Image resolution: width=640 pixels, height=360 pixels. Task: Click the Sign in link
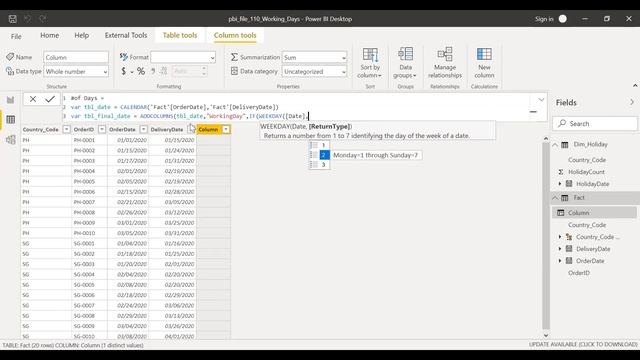click(544, 19)
